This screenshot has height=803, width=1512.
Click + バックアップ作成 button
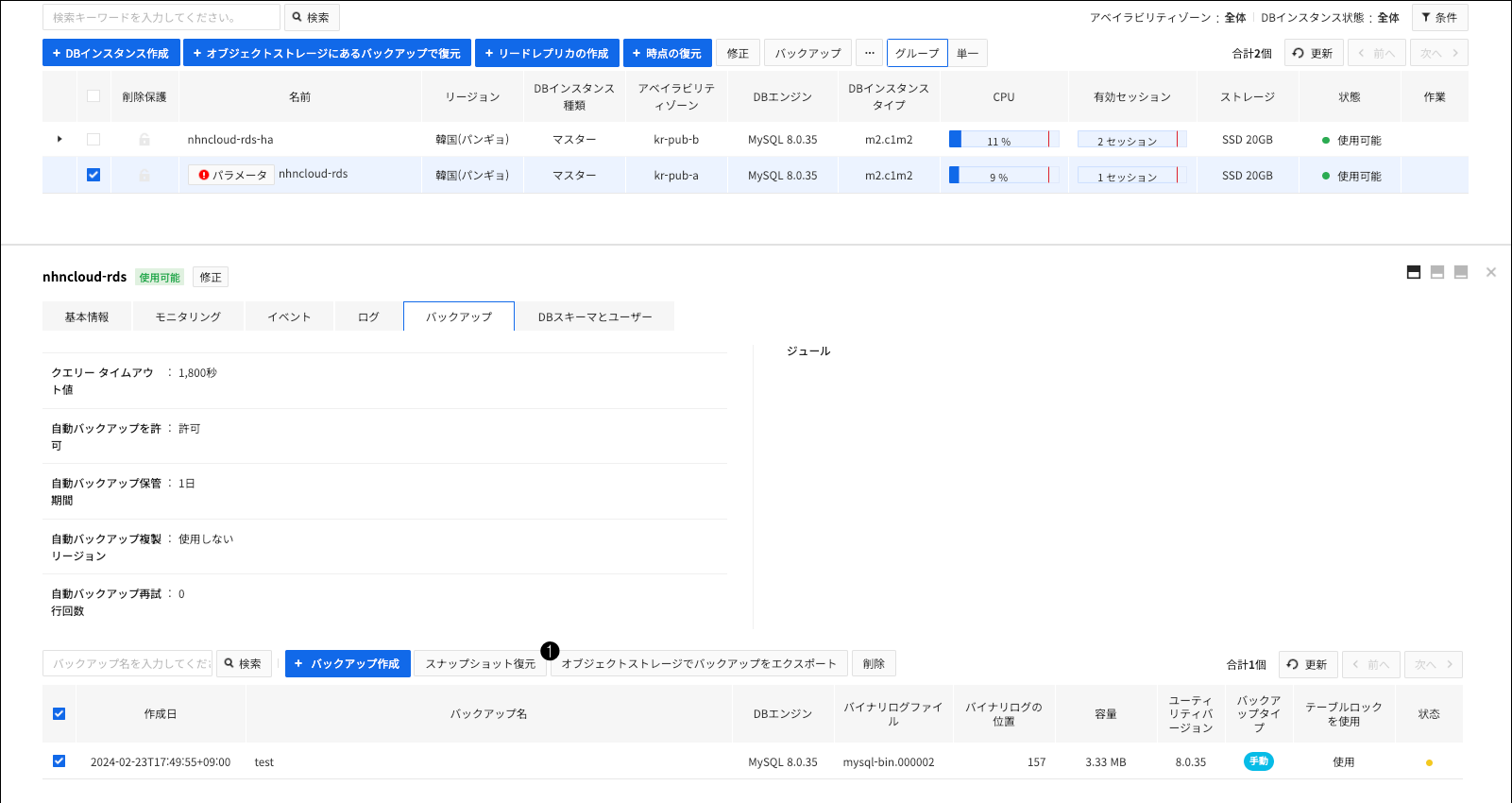pos(348,664)
